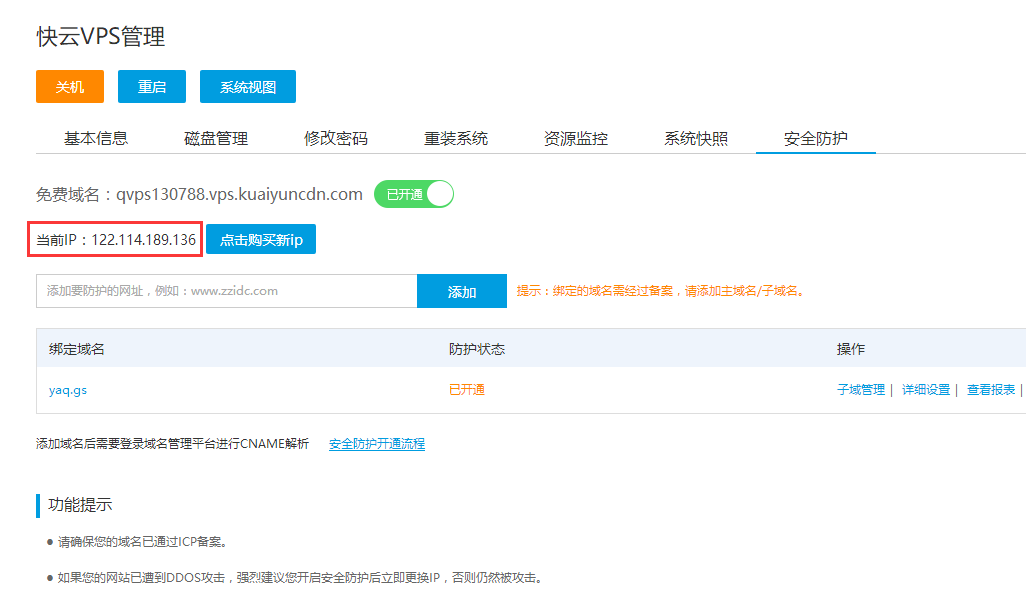View 查看报表 for yaq.gs

pyautogui.click(x=991, y=390)
